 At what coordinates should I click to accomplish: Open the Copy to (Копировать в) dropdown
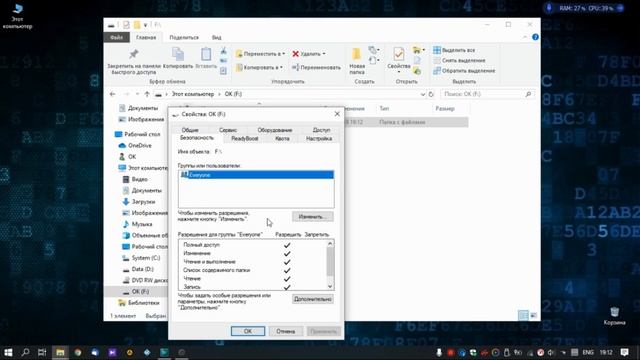[259, 67]
